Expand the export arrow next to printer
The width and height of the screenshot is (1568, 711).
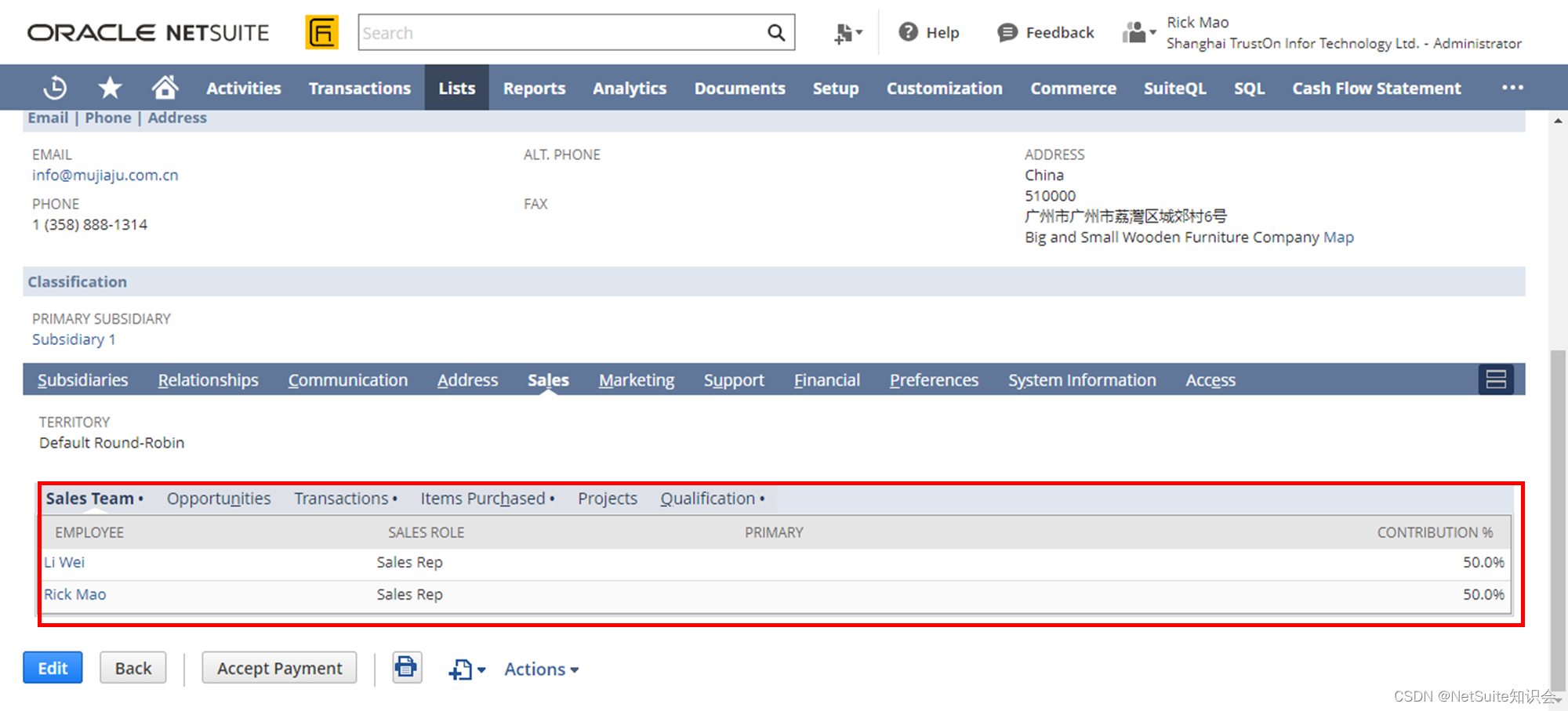(466, 669)
